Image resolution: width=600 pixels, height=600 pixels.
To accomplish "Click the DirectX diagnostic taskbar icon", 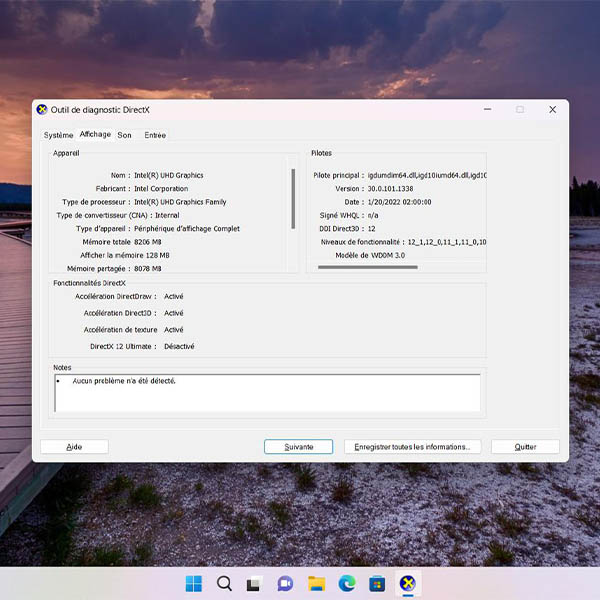I will (407, 583).
